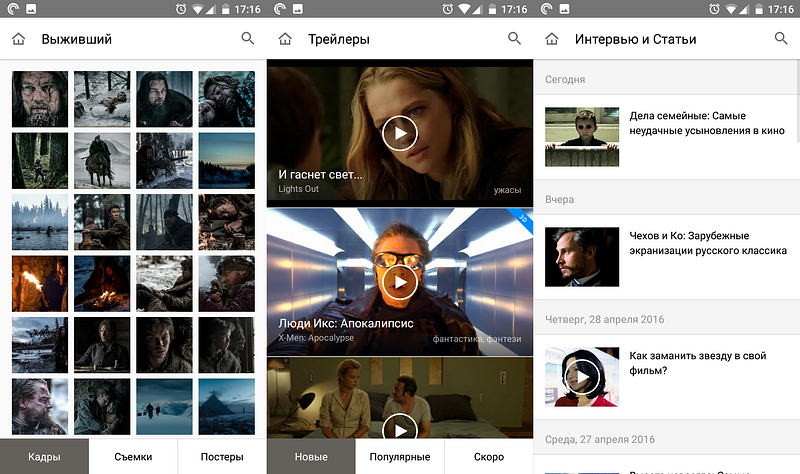Tap the И гаснет свет... trailer title
Screen dimensions: 800x474
click(x=320, y=174)
